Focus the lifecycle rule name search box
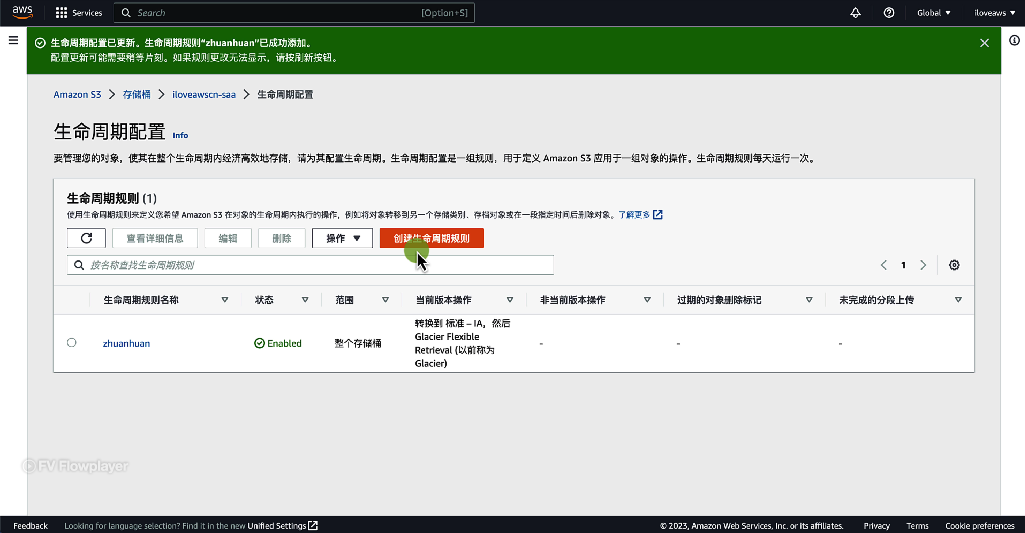1025x533 pixels. pos(311,265)
